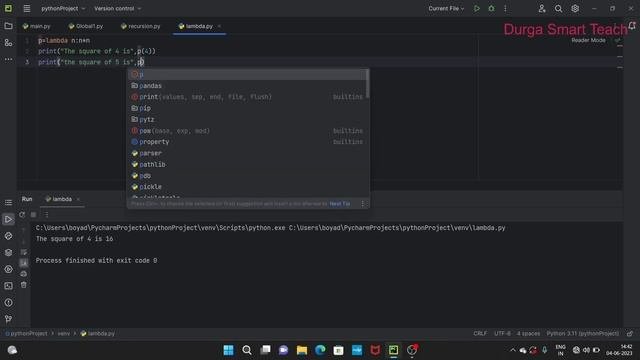Image resolution: width=640 pixels, height=360 pixels.
Task: Open taskbar clock showing 14:42
Action: click(x=619, y=350)
